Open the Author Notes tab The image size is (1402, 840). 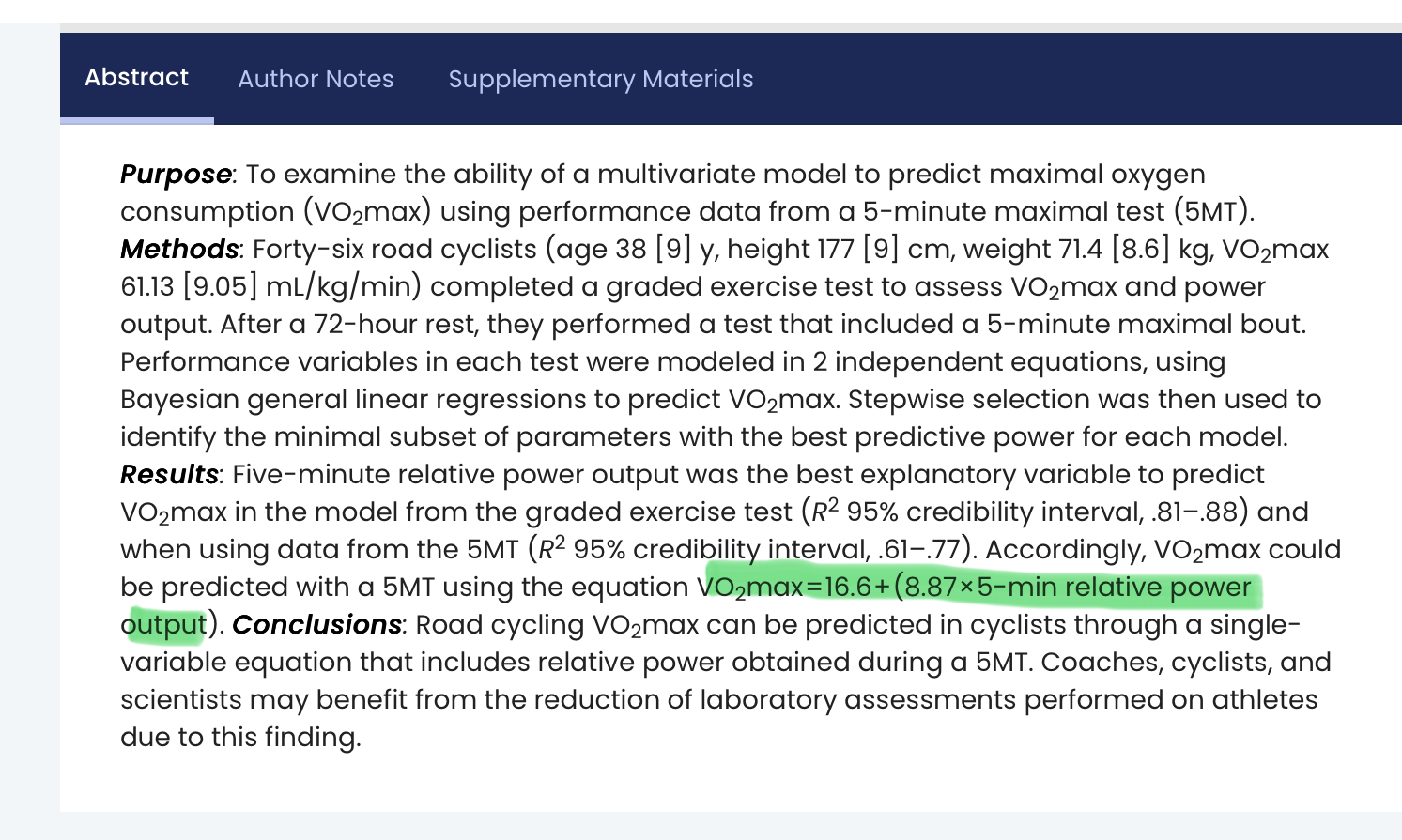[316, 79]
